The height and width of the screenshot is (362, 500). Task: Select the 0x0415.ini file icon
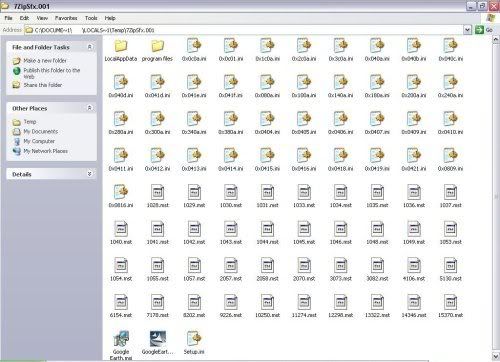click(267, 156)
